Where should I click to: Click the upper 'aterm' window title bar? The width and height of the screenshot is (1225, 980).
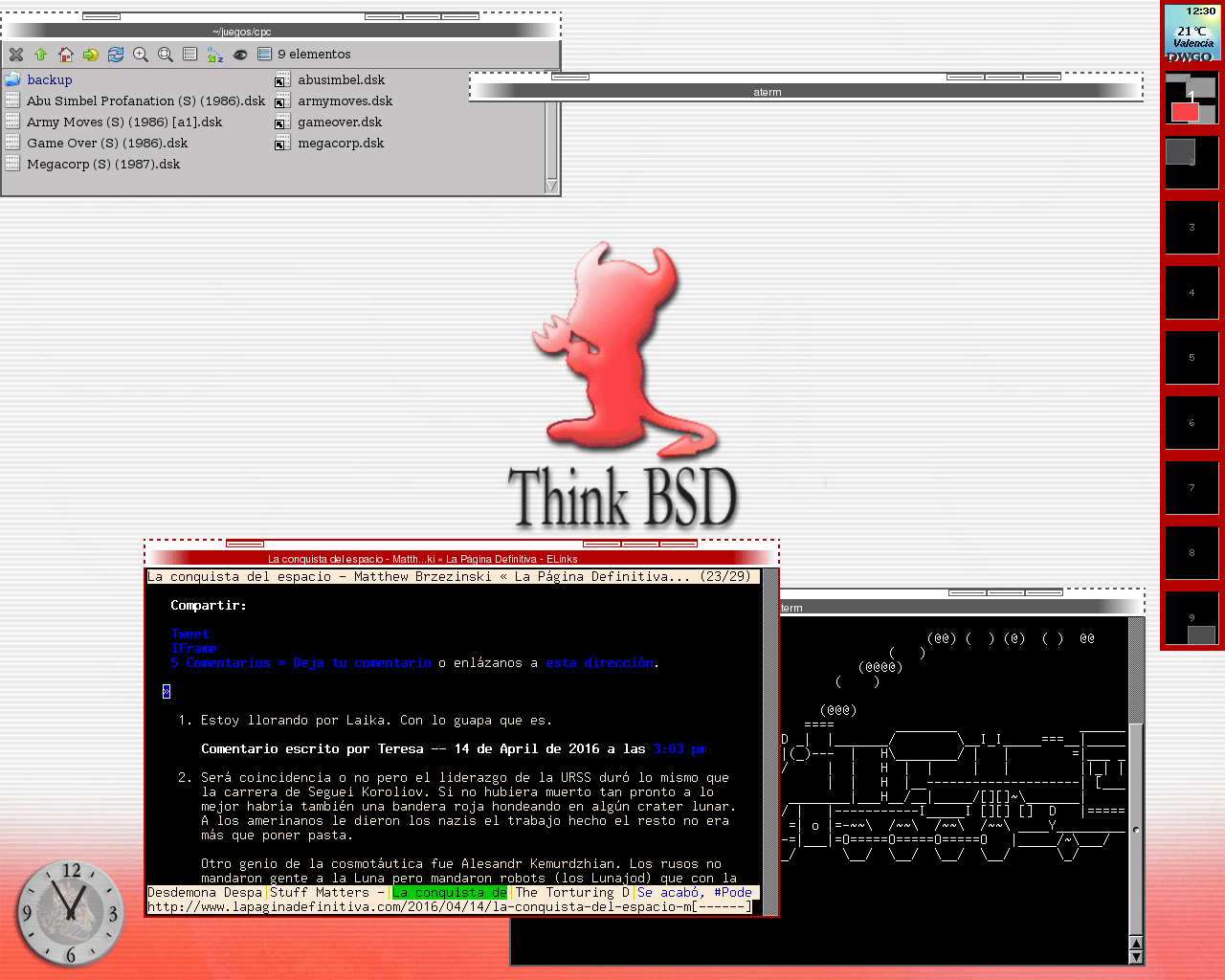[x=806, y=92]
